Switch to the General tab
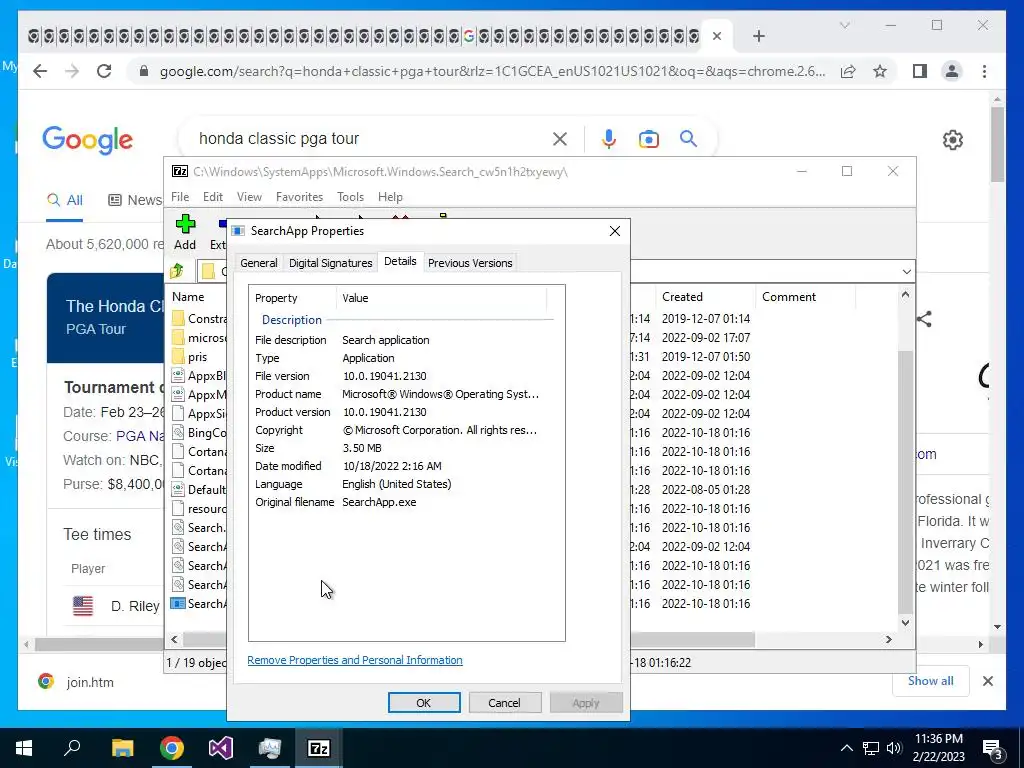This screenshot has width=1024, height=768. (259, 263)
